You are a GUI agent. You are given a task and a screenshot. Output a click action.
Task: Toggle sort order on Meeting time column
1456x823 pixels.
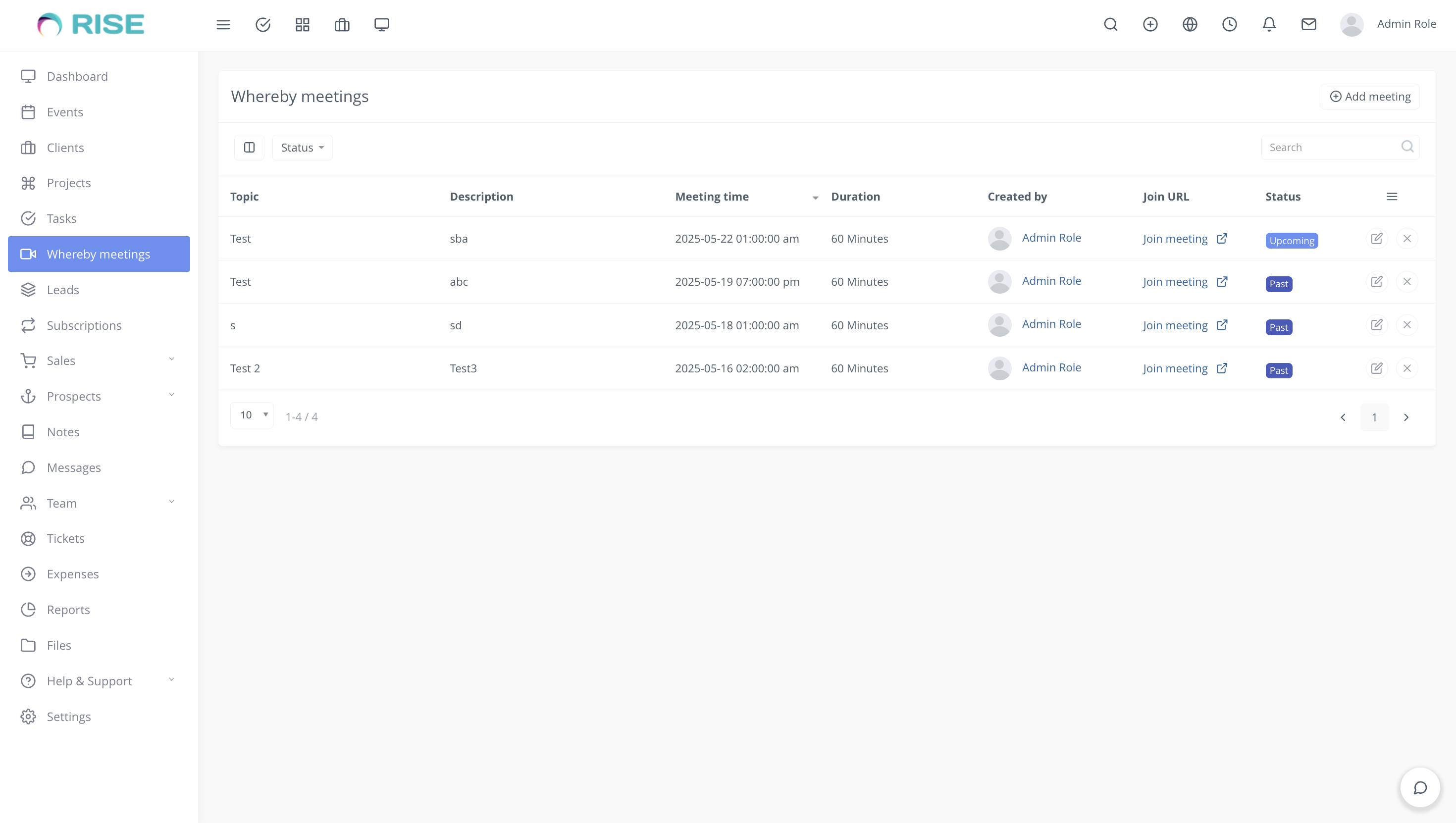point(815,198)
